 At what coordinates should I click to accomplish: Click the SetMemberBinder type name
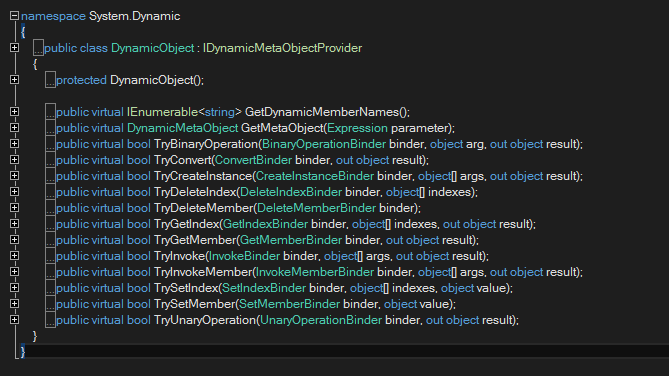pos(289,304)
